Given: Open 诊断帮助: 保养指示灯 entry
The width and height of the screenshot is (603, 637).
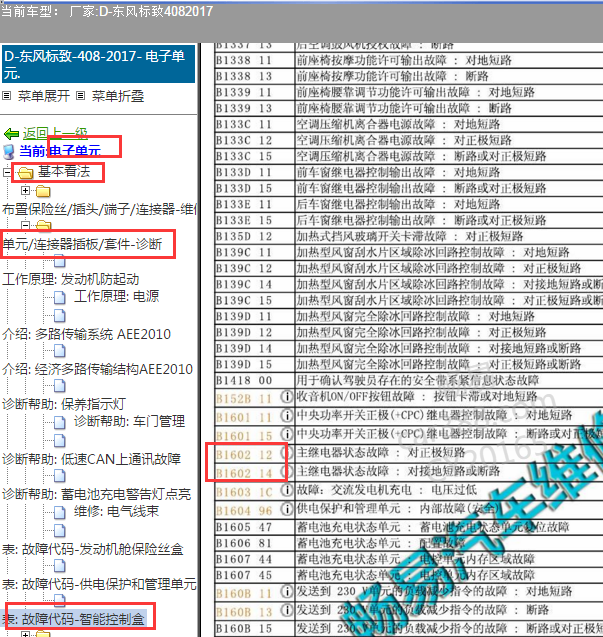Looking at the screenshot, I should pyautogui.click(x=64, y=404).
